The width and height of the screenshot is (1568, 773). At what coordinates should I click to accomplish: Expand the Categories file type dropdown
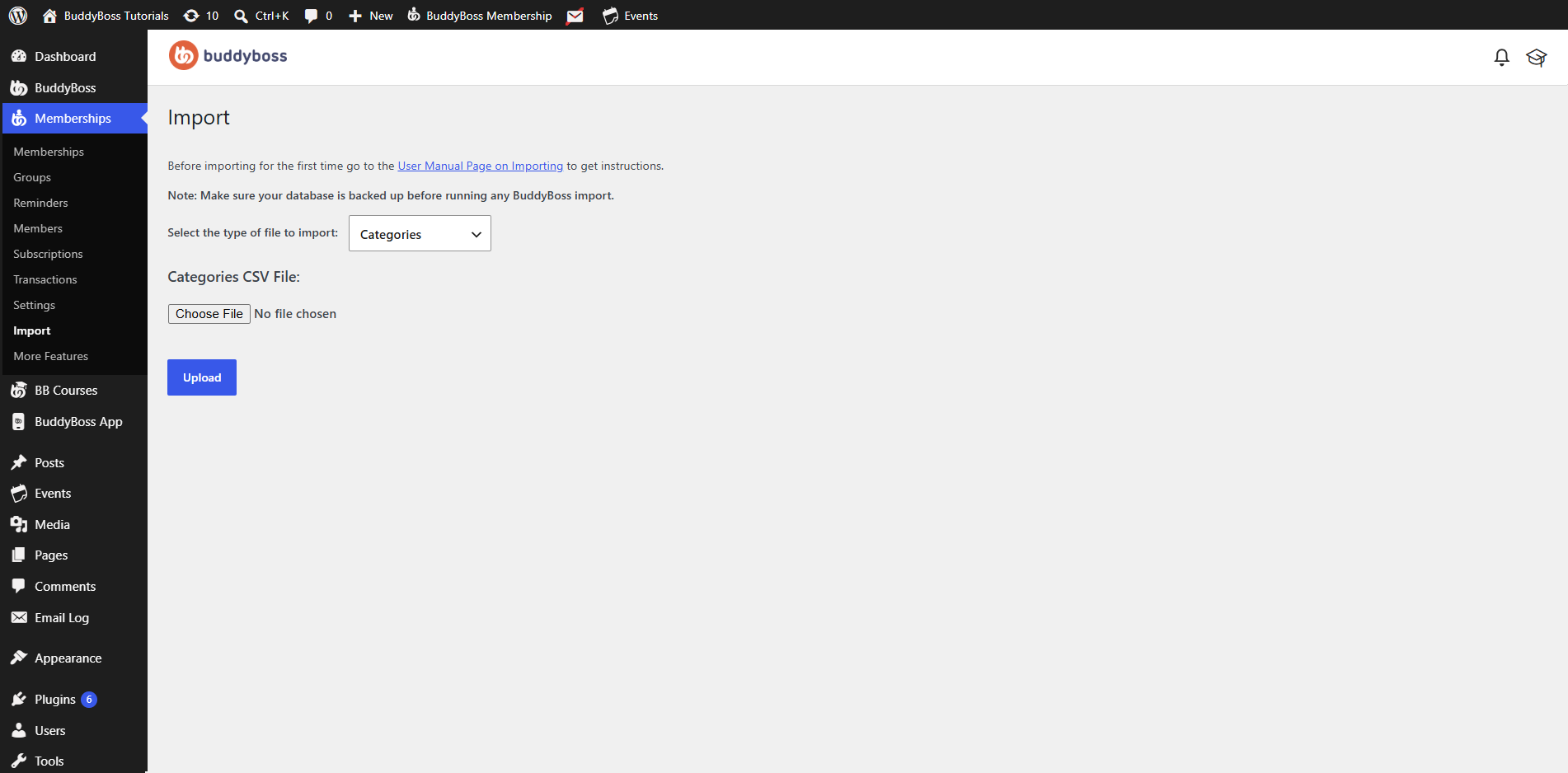(x=420, y=233)
